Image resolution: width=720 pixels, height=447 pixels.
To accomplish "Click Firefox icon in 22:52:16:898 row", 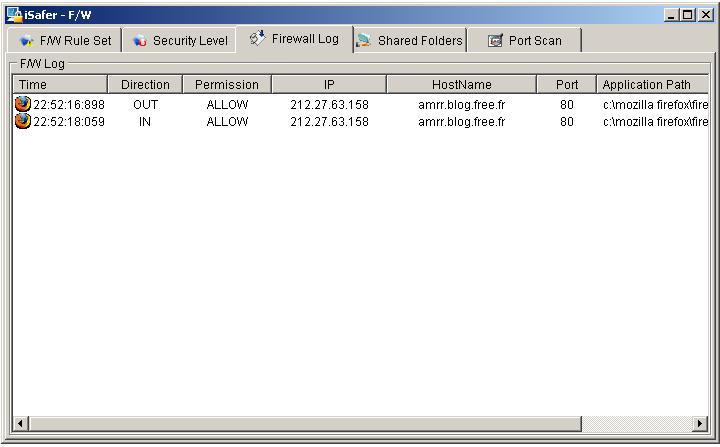I will tap(22, 104).
